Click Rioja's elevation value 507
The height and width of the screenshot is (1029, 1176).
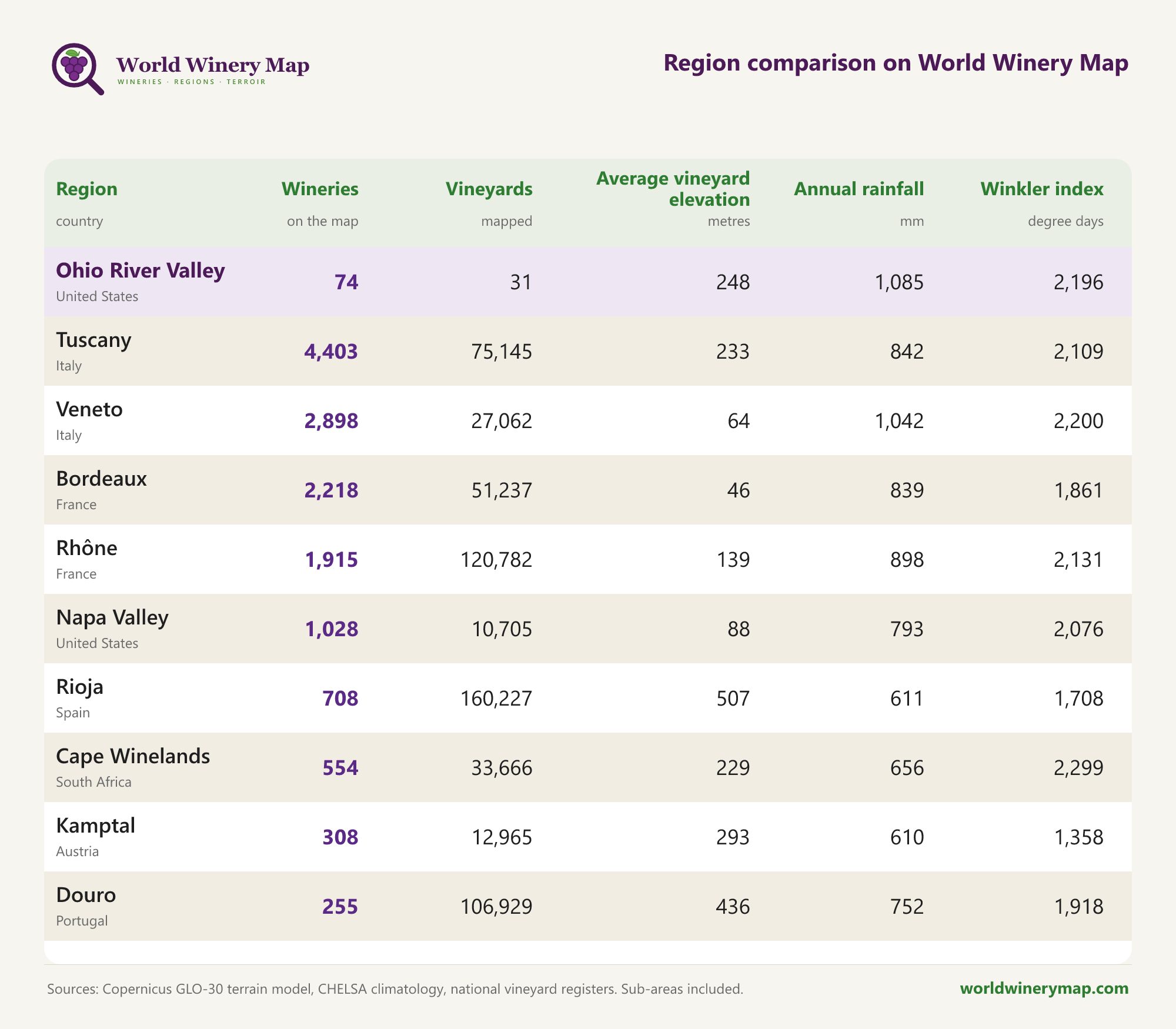[x=733, y=699]
